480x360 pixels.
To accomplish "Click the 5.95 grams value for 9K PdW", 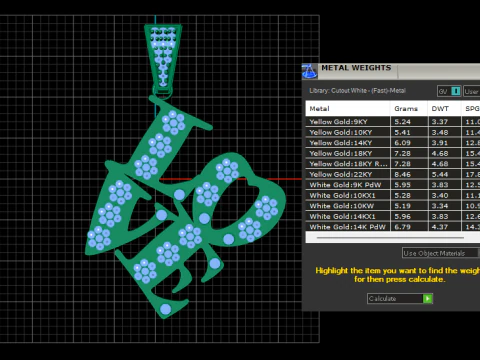I will (x=402, y=185).
